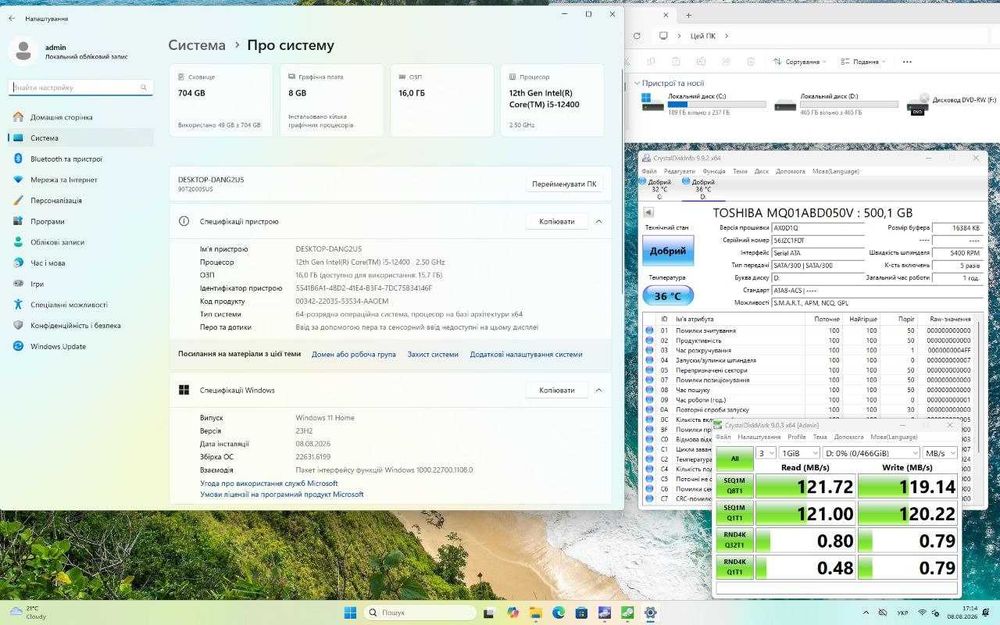Viewport: 1000px width, 625px height.
Task: Open Microsoft Edge from taskbar
Action: pyautogui.click(x=558, y=613)
